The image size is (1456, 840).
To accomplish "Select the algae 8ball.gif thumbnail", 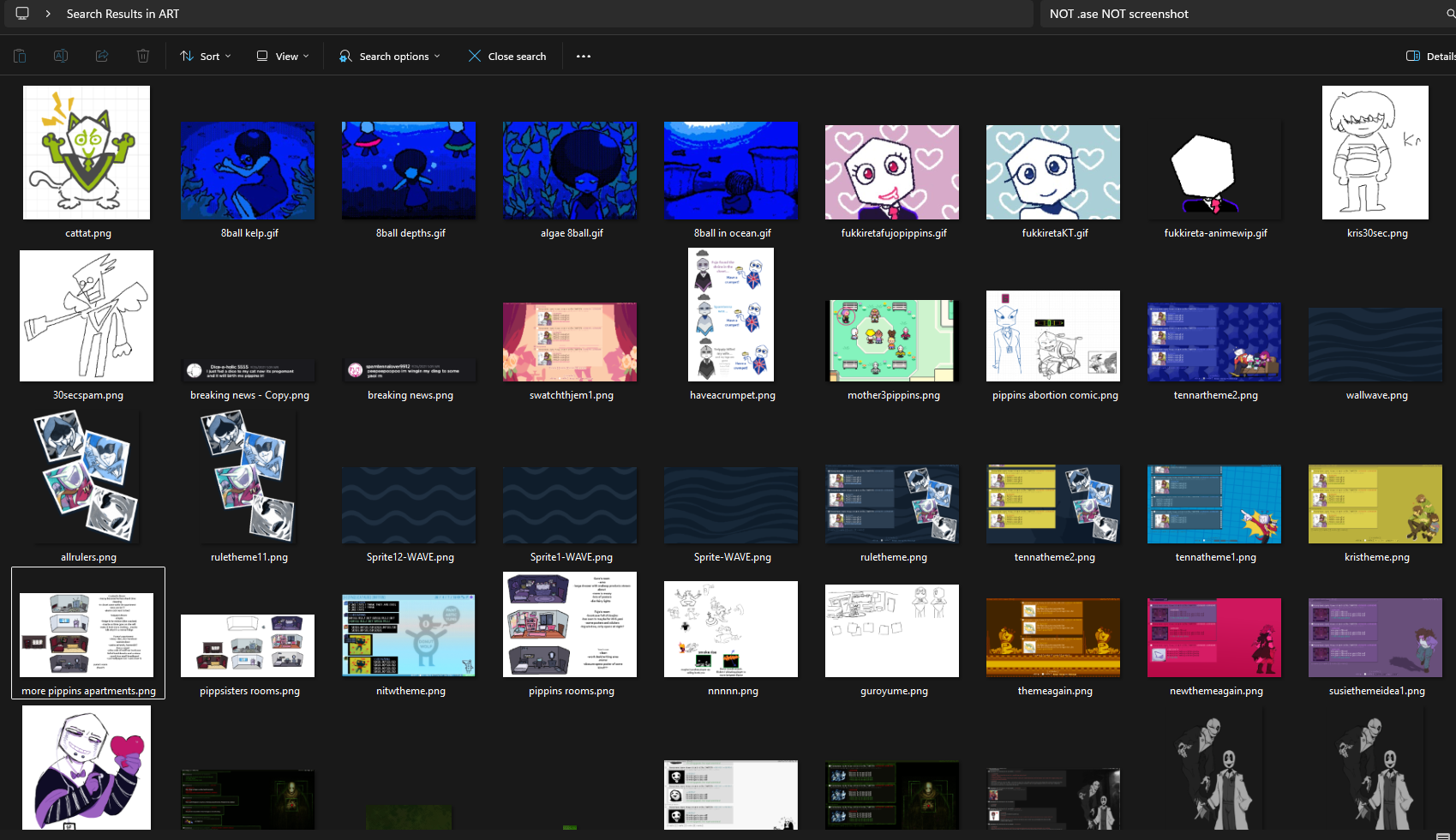I will (570, 171).
